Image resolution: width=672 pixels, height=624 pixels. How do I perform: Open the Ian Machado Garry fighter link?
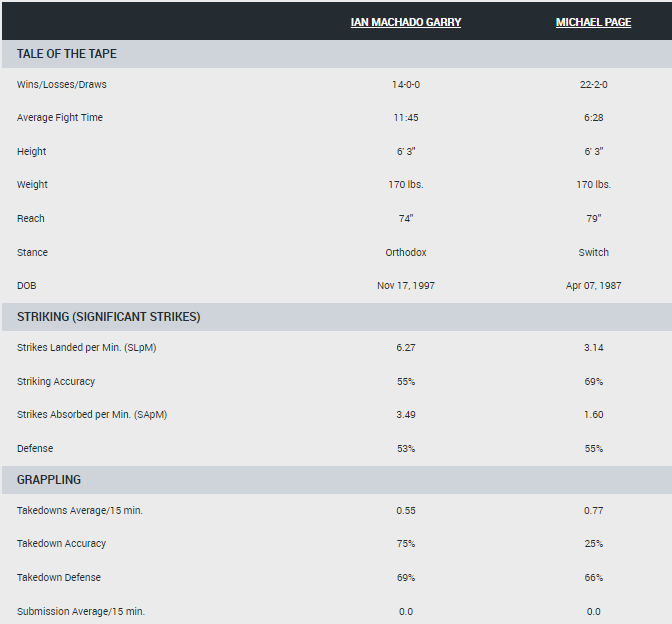405,22
